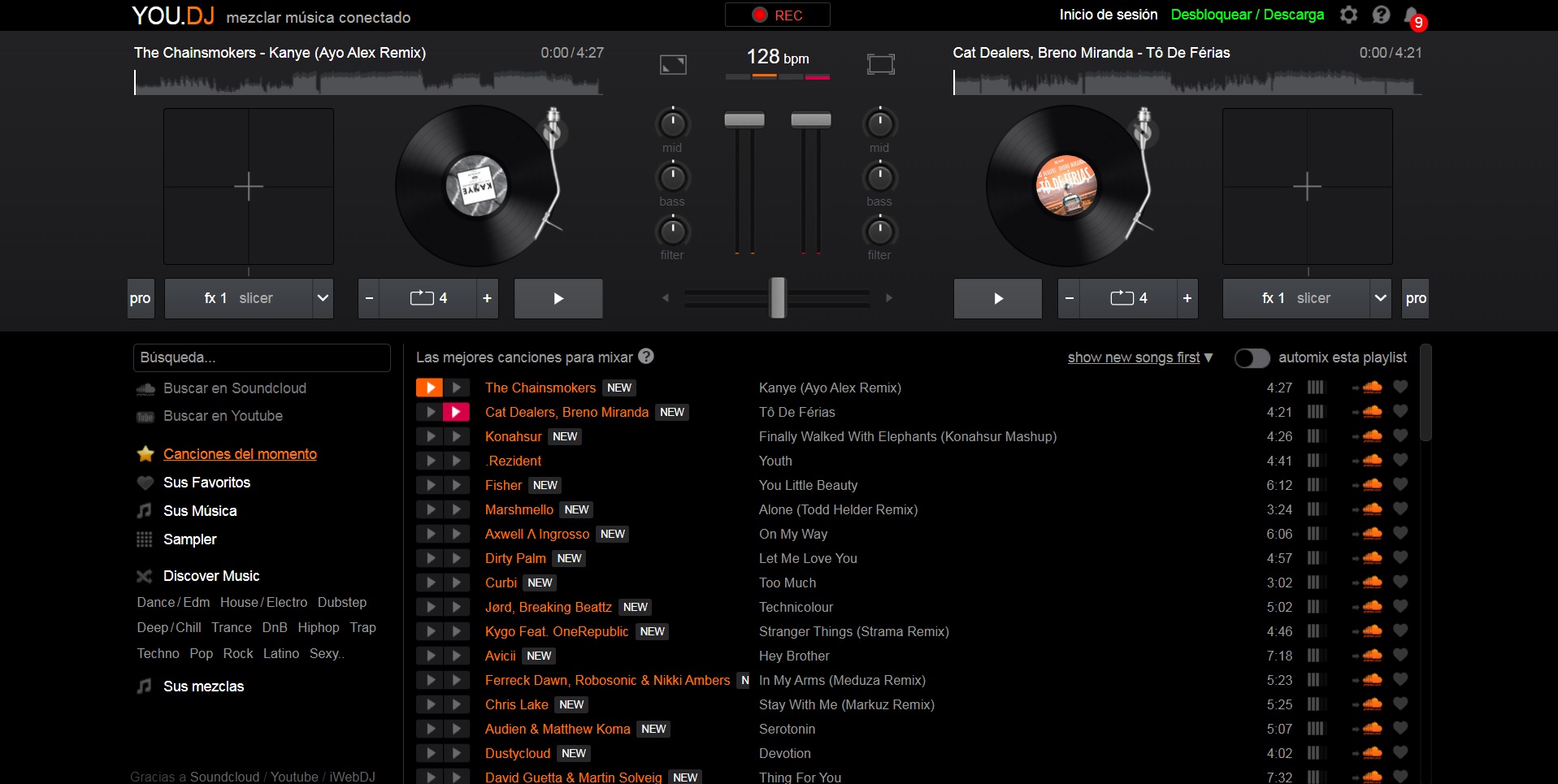Open Sus Favoritos in the sidebar
The image size is (1558, 784).
click(206, 483)
